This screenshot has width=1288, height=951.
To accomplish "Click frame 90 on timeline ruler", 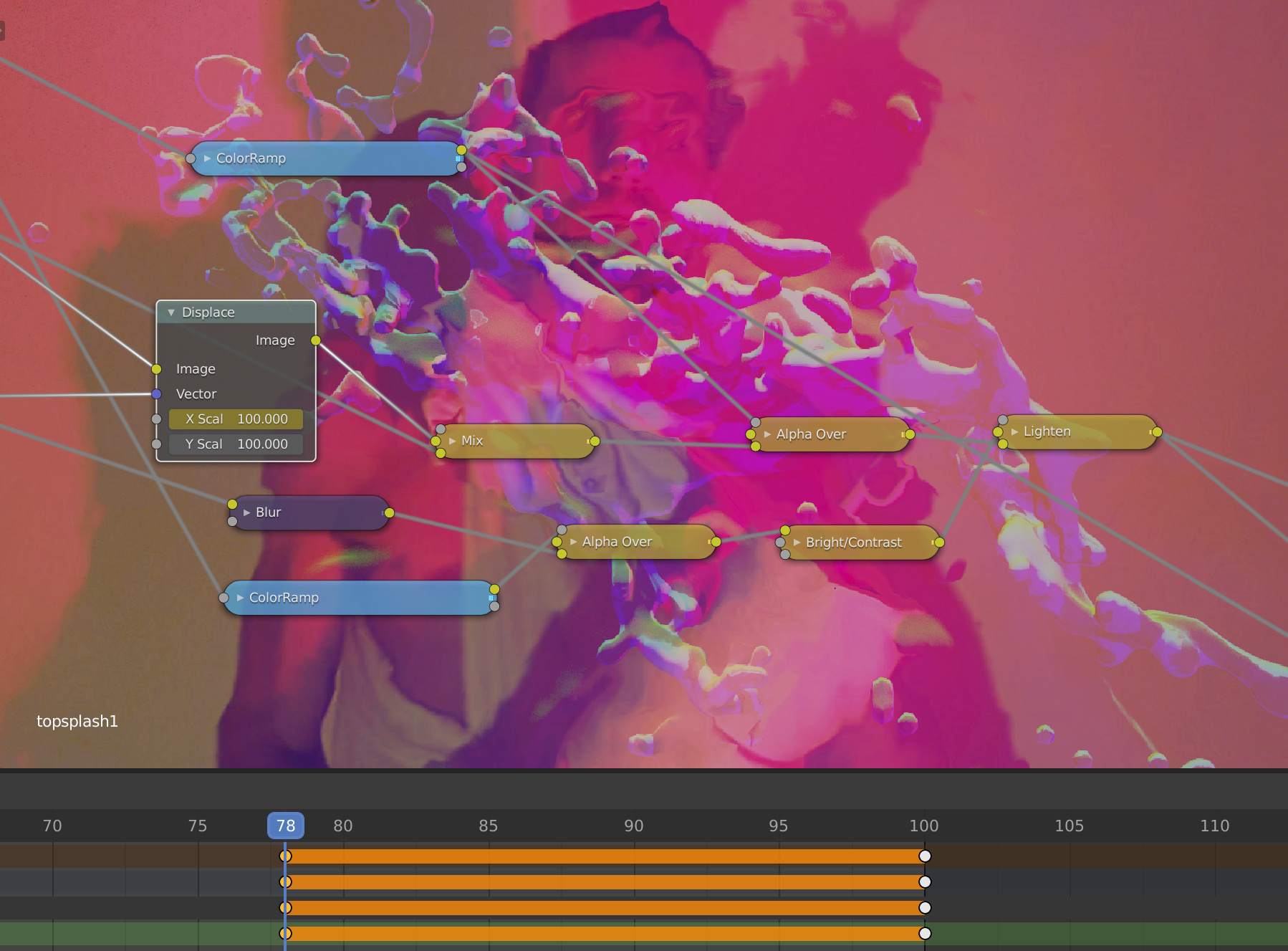I will point(633,826).
